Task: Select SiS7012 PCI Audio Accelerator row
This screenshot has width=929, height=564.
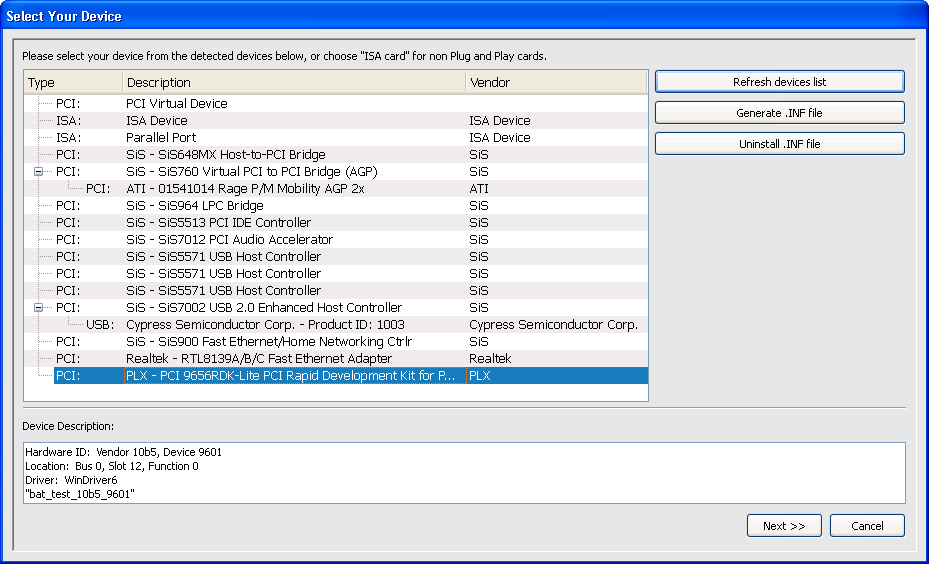Action: tap(336, 240)
